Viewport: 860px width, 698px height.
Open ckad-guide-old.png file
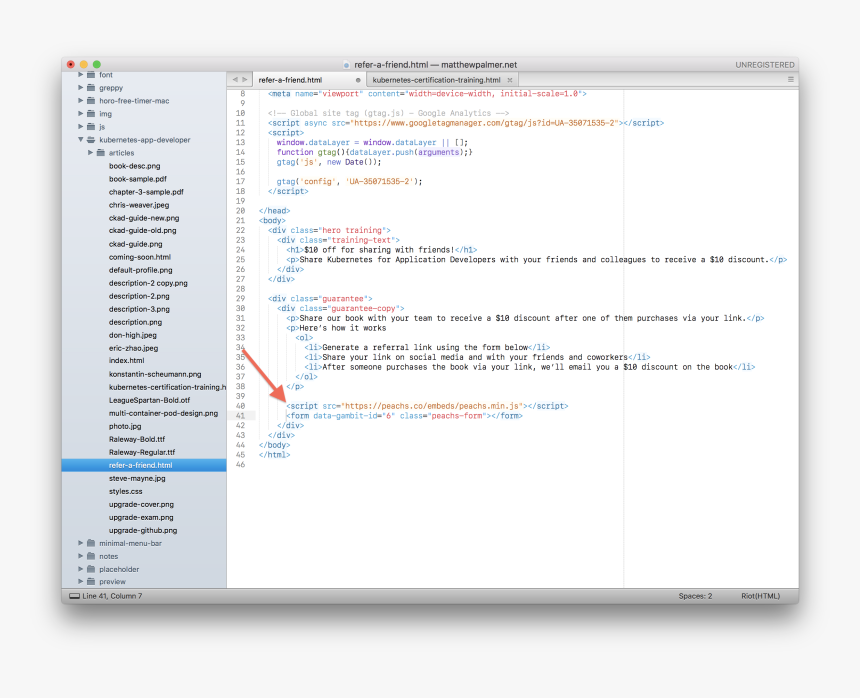pos(143,231)
